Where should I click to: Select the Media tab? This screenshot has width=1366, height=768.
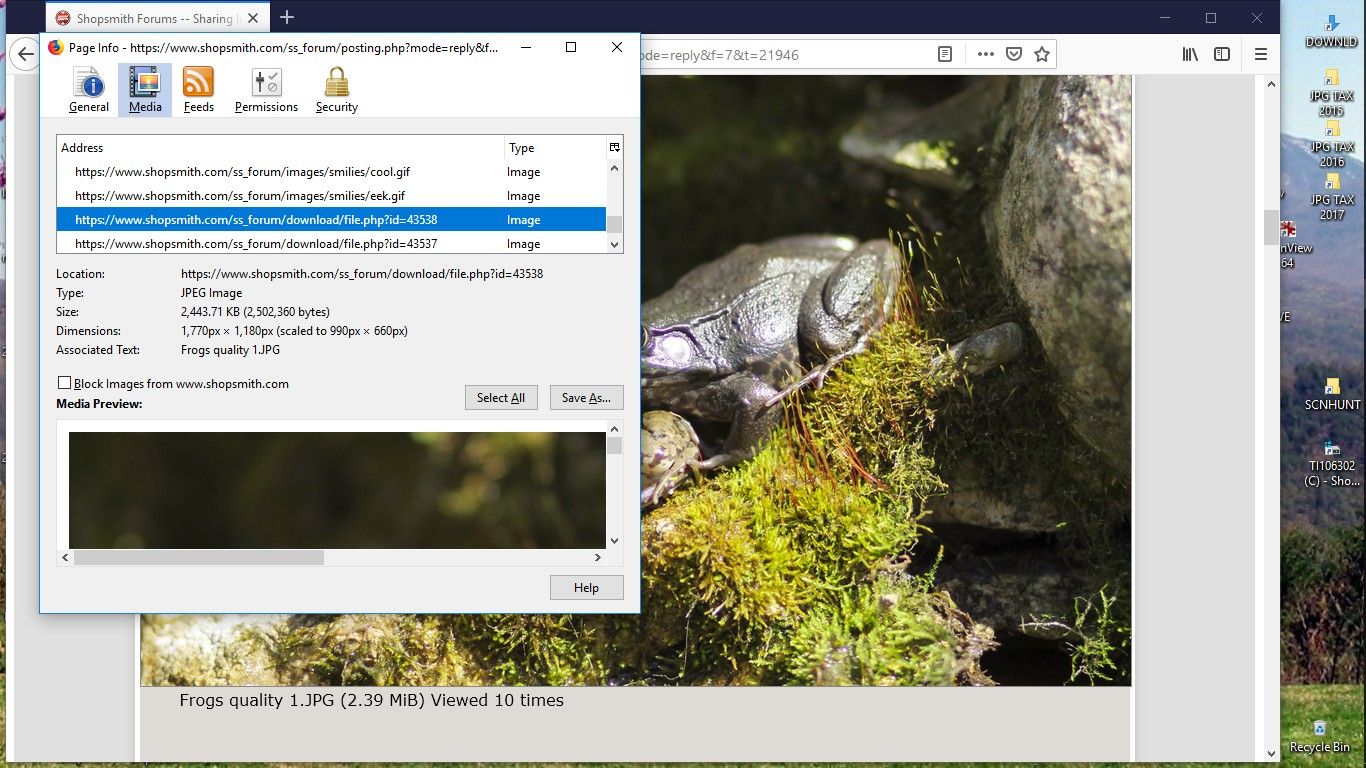click(x=145, y=90)
